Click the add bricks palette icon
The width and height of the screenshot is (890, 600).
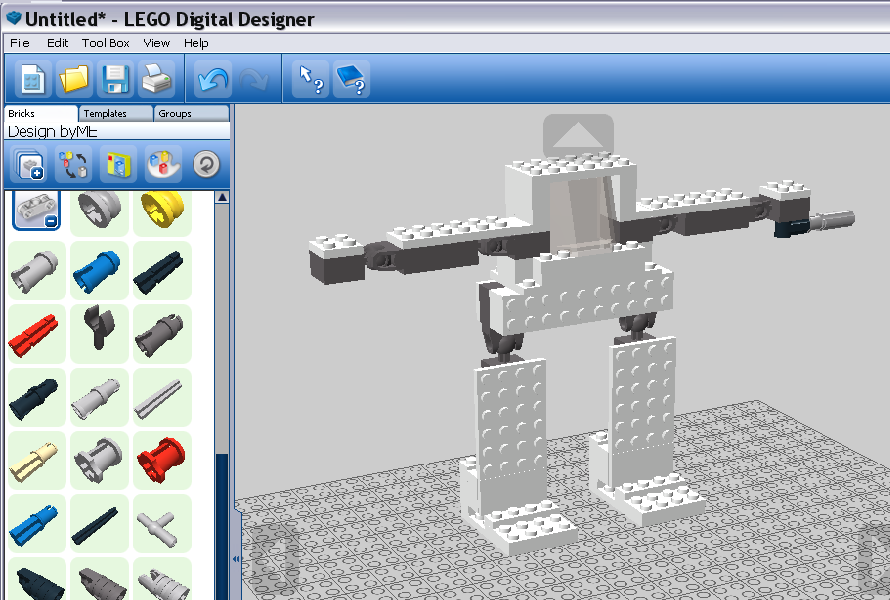(28, 165)
